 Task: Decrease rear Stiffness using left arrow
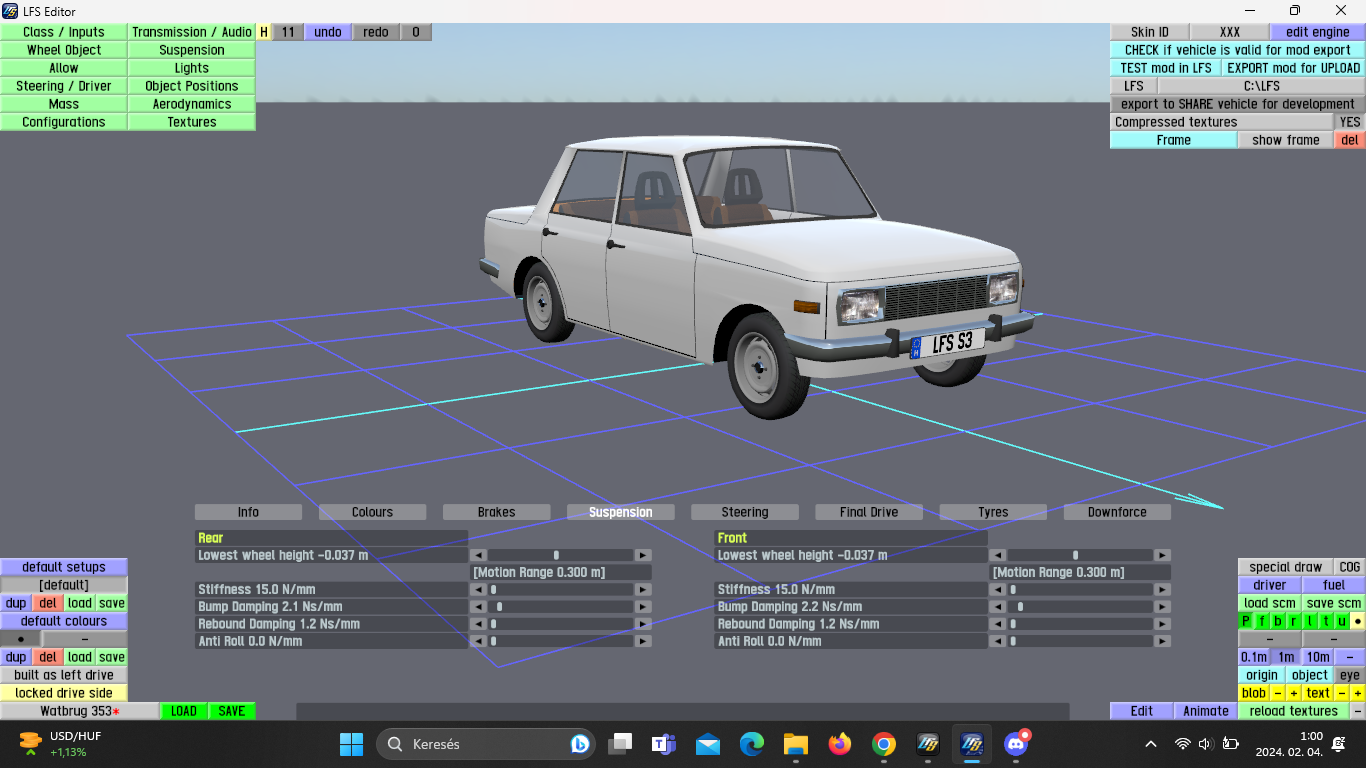[x=479, y=590]
